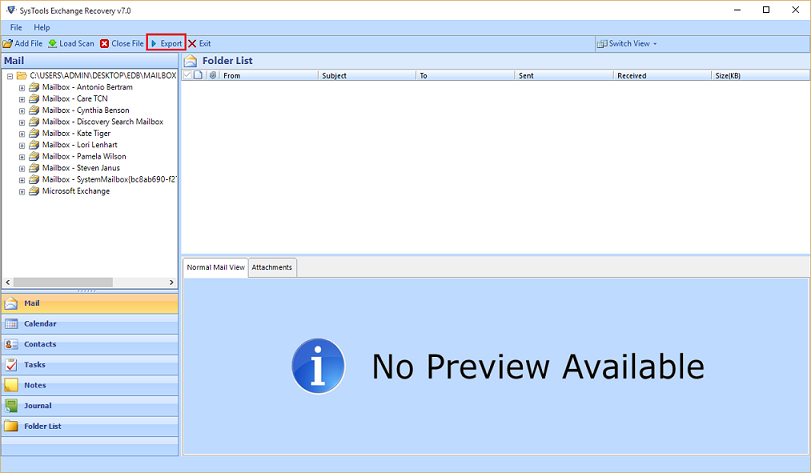Click the Export toolbar button
This screenshot has height=473, width=811.
[x=166, y=43]
